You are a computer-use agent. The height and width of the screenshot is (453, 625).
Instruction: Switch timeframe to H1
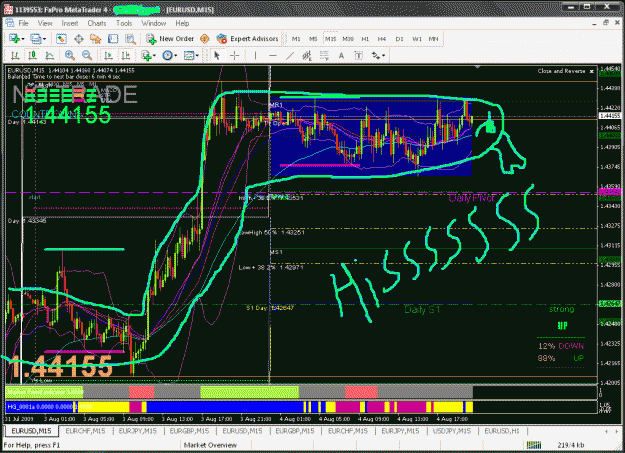click(x=365, y=39)
